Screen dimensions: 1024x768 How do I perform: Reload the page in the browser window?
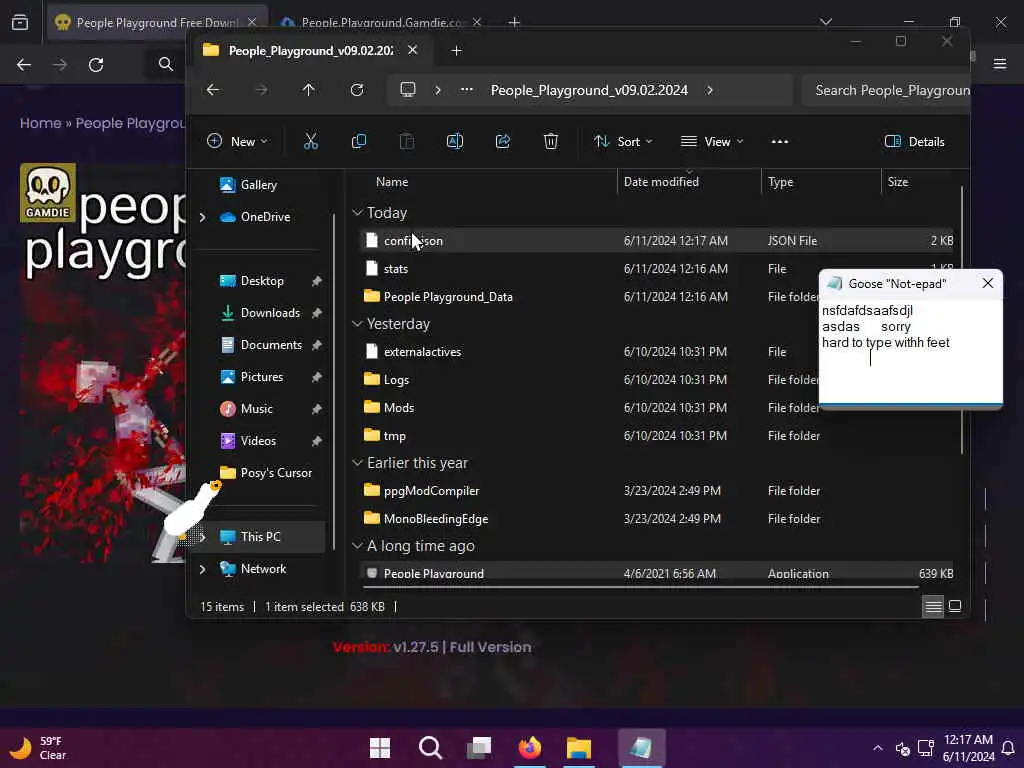[96, 65]
